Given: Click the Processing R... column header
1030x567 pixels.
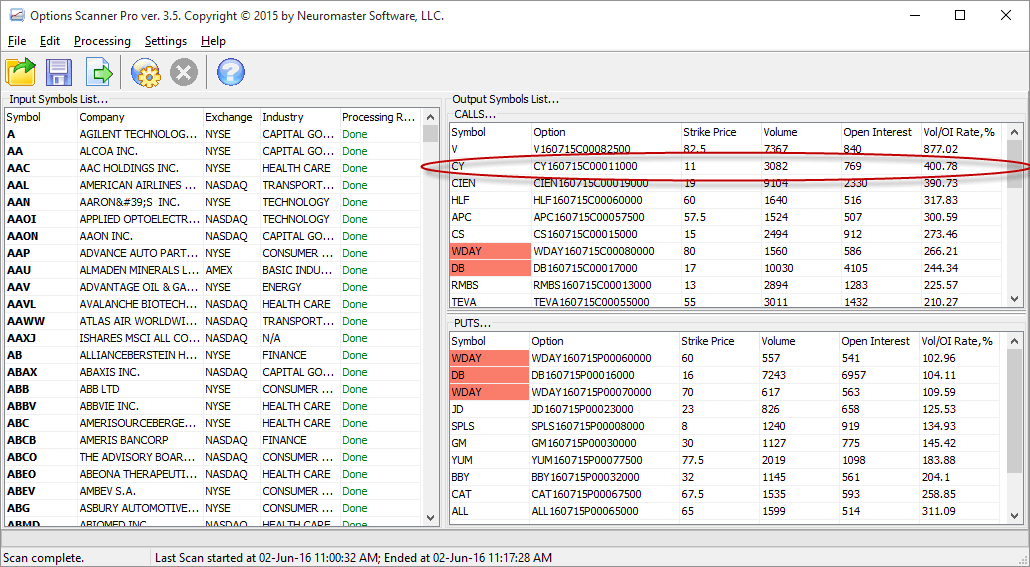Looking at the screenshot, I should [x=380, y=117].
